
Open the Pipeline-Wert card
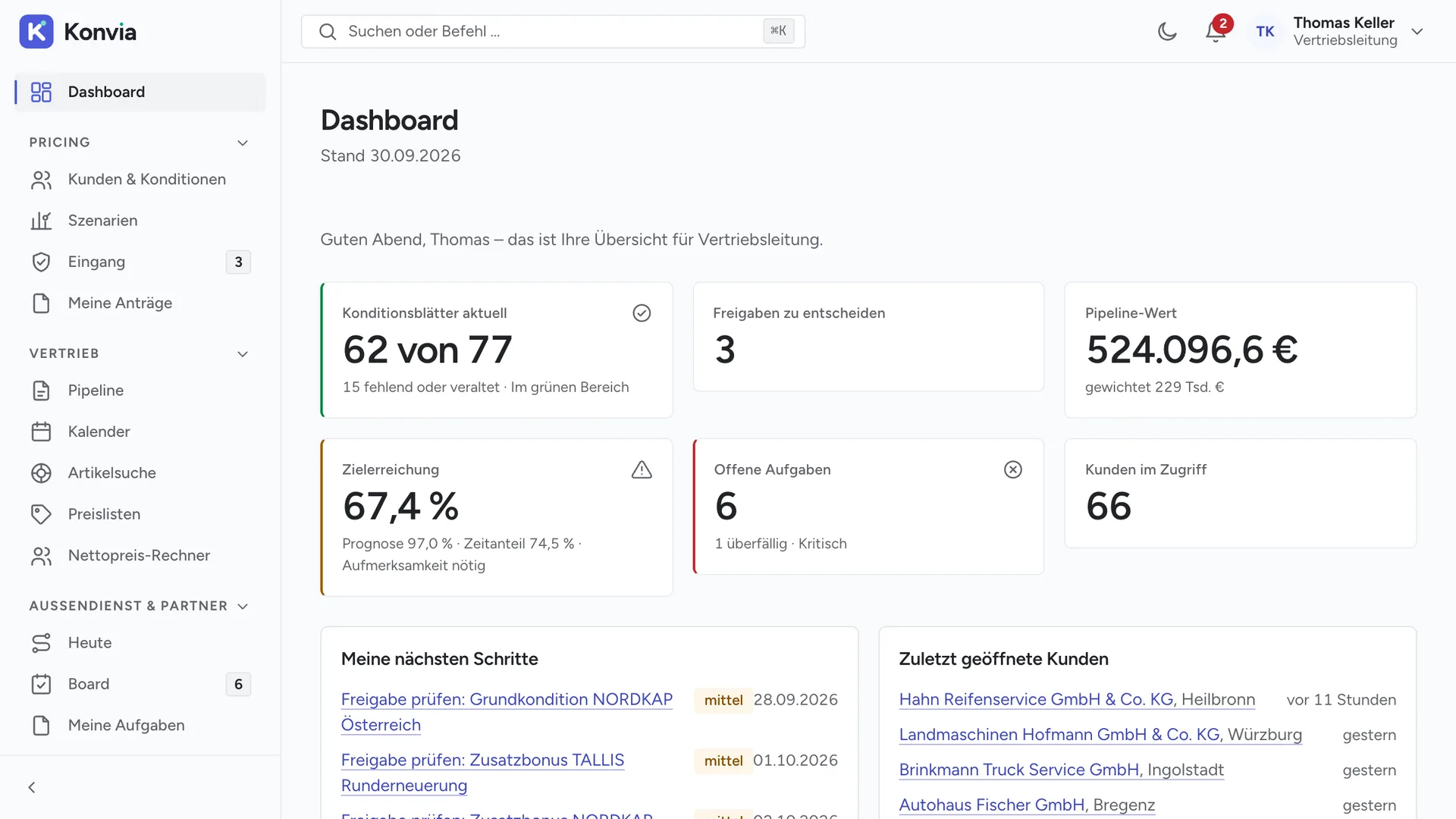pos(1240,350)
